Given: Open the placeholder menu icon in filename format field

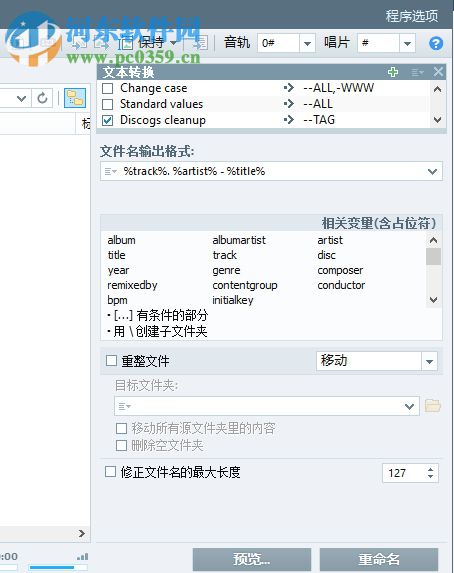Looking at the screenshot, I should tap(110, 171).
